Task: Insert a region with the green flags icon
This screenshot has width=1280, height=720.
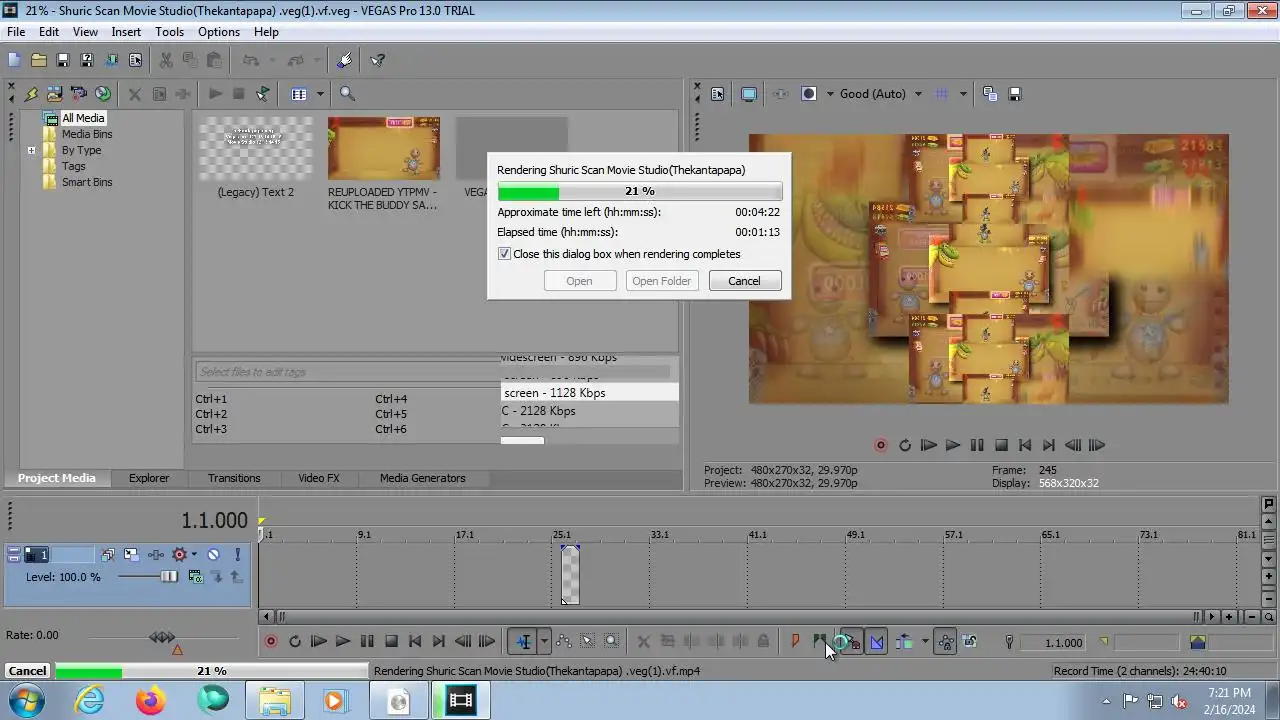Action: click(820, 642)
